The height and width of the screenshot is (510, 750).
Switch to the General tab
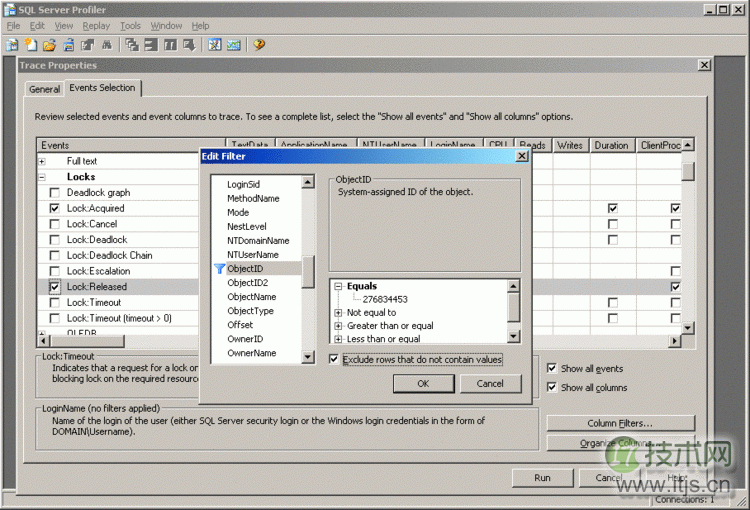44,89
